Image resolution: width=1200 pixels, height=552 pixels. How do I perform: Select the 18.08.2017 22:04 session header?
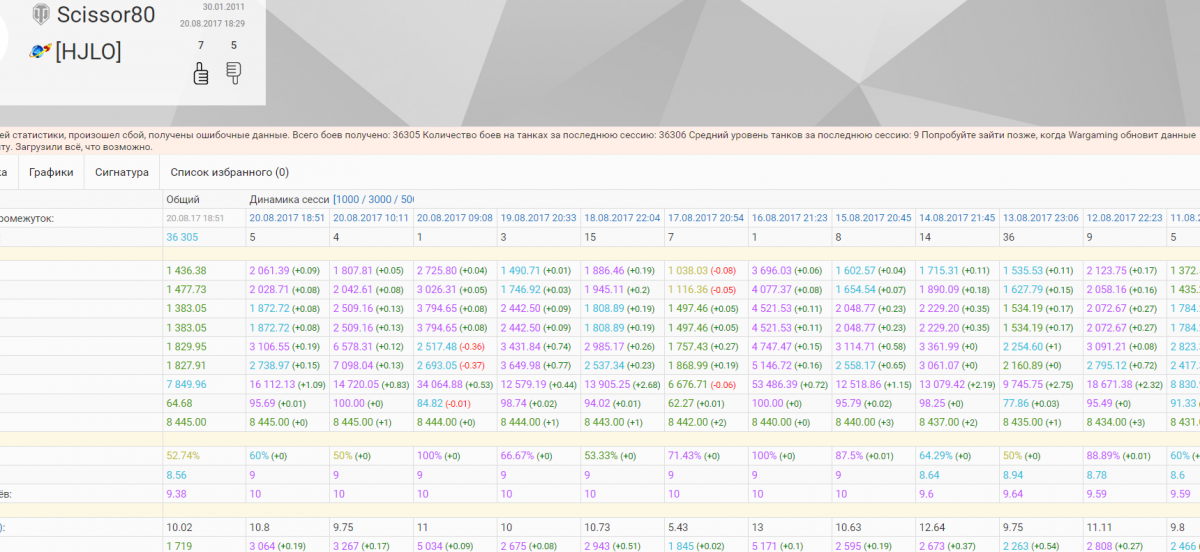pos(621,217)
